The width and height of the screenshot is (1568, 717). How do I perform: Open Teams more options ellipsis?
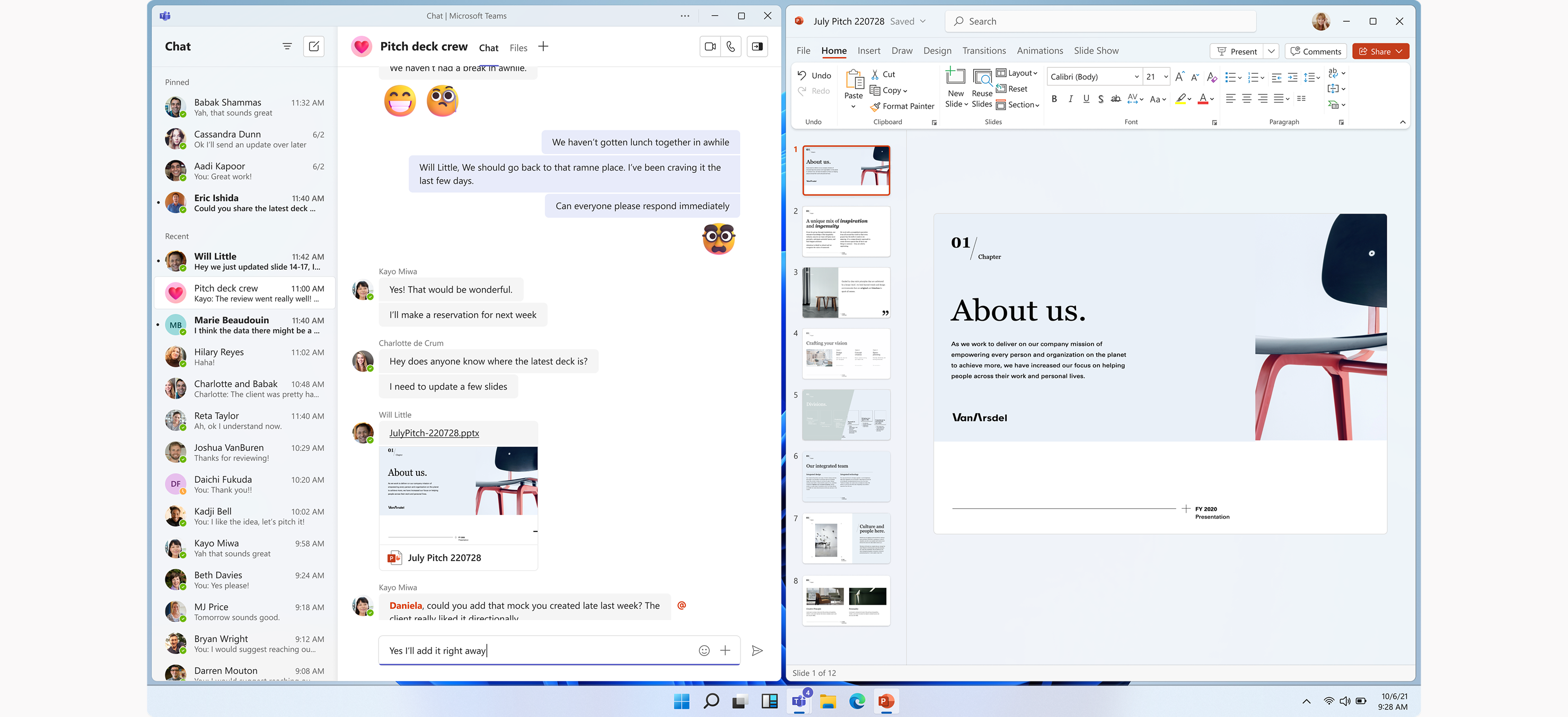(x=685, y=16)
